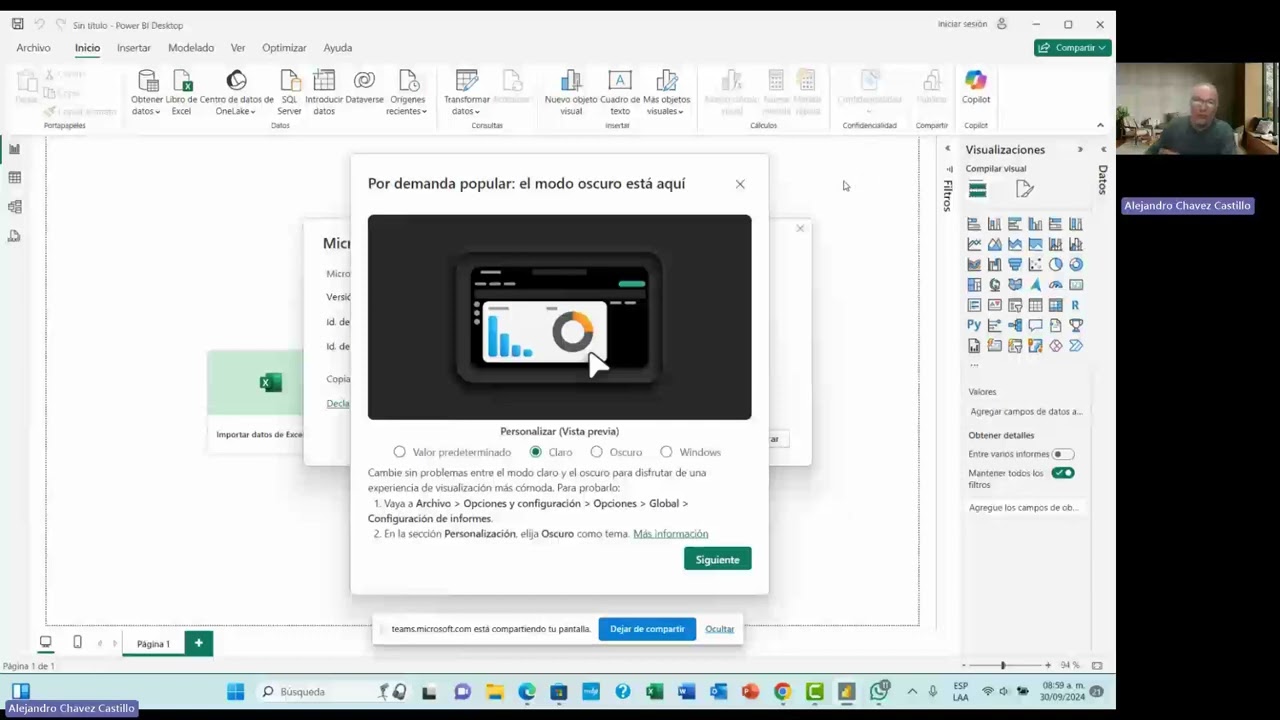Insert a Cuadro de texto
This screenshot has height=720, width=1280.
point(620,92)
